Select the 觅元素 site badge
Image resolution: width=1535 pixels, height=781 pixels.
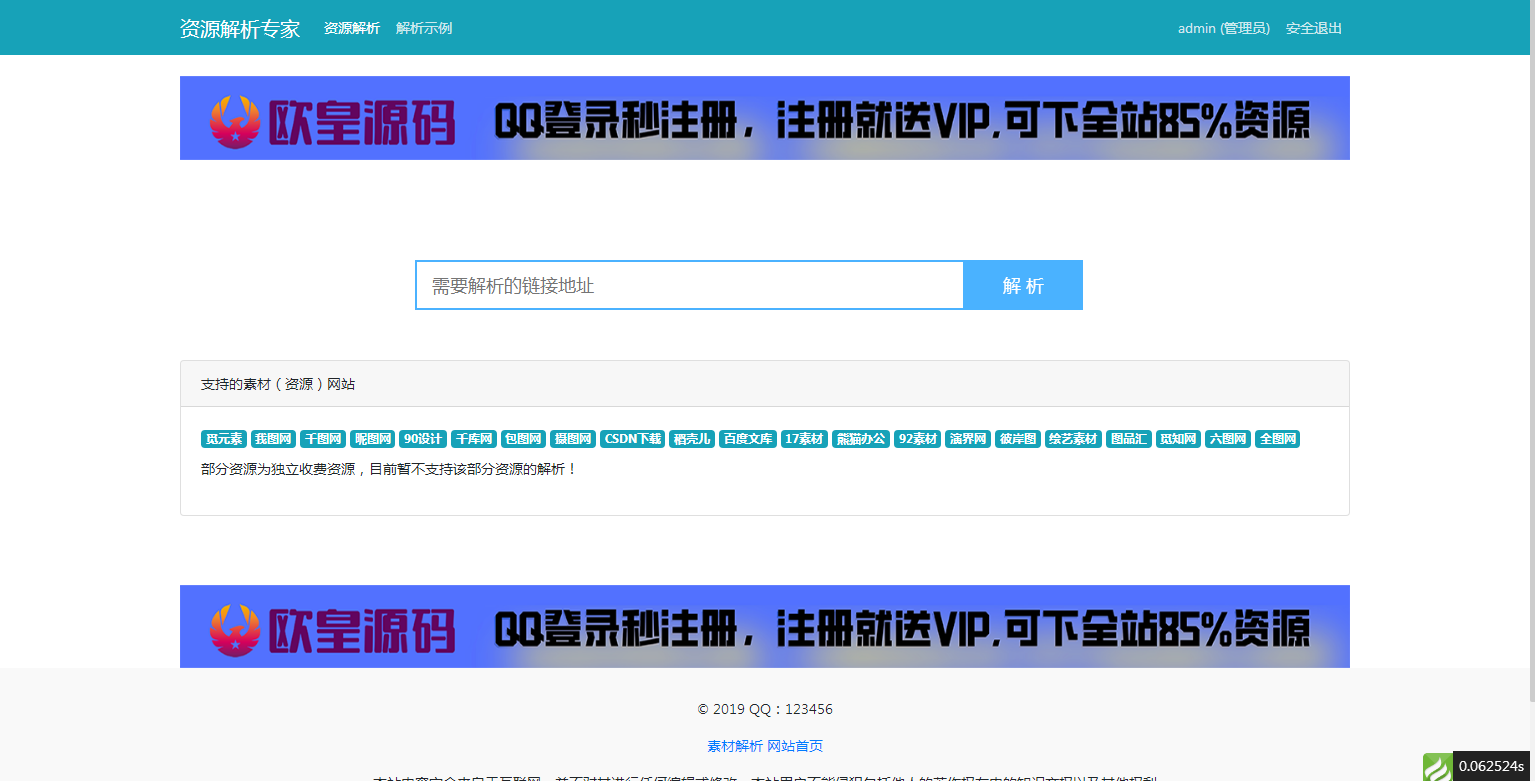[x=223, y=438]
